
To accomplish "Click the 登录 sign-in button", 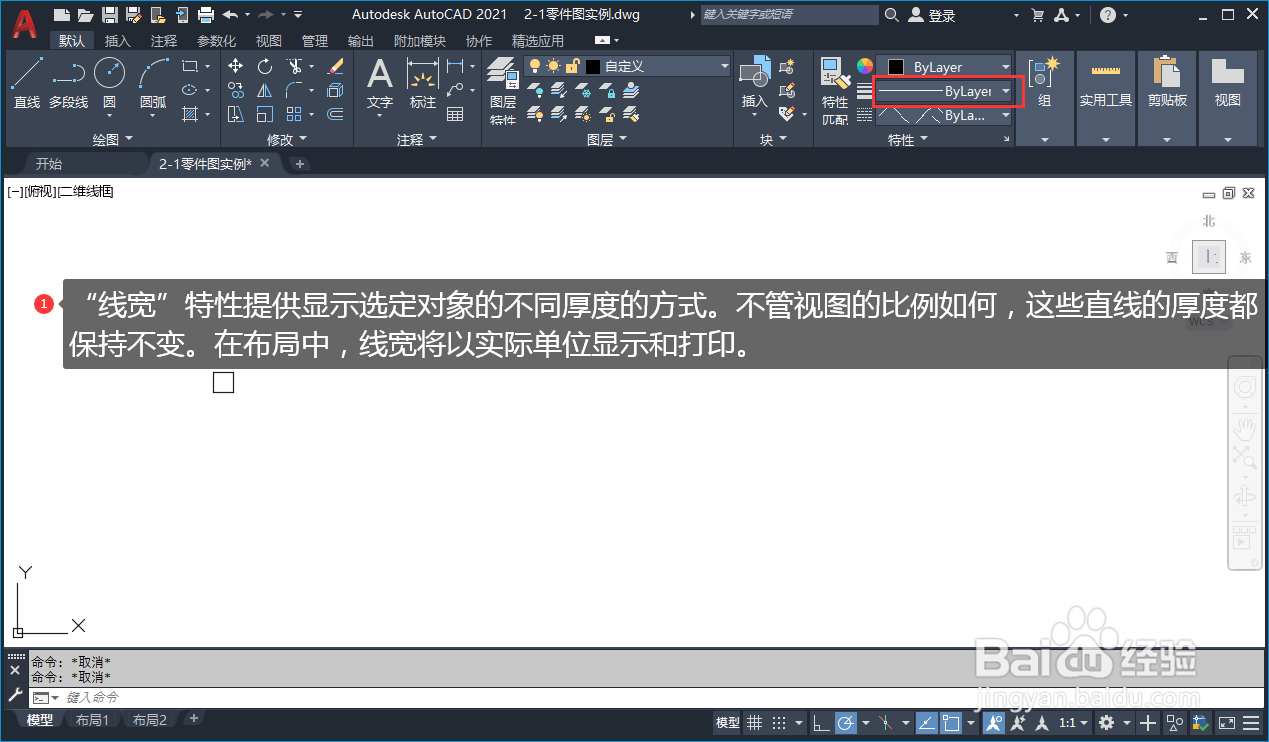I will point(932,15).
